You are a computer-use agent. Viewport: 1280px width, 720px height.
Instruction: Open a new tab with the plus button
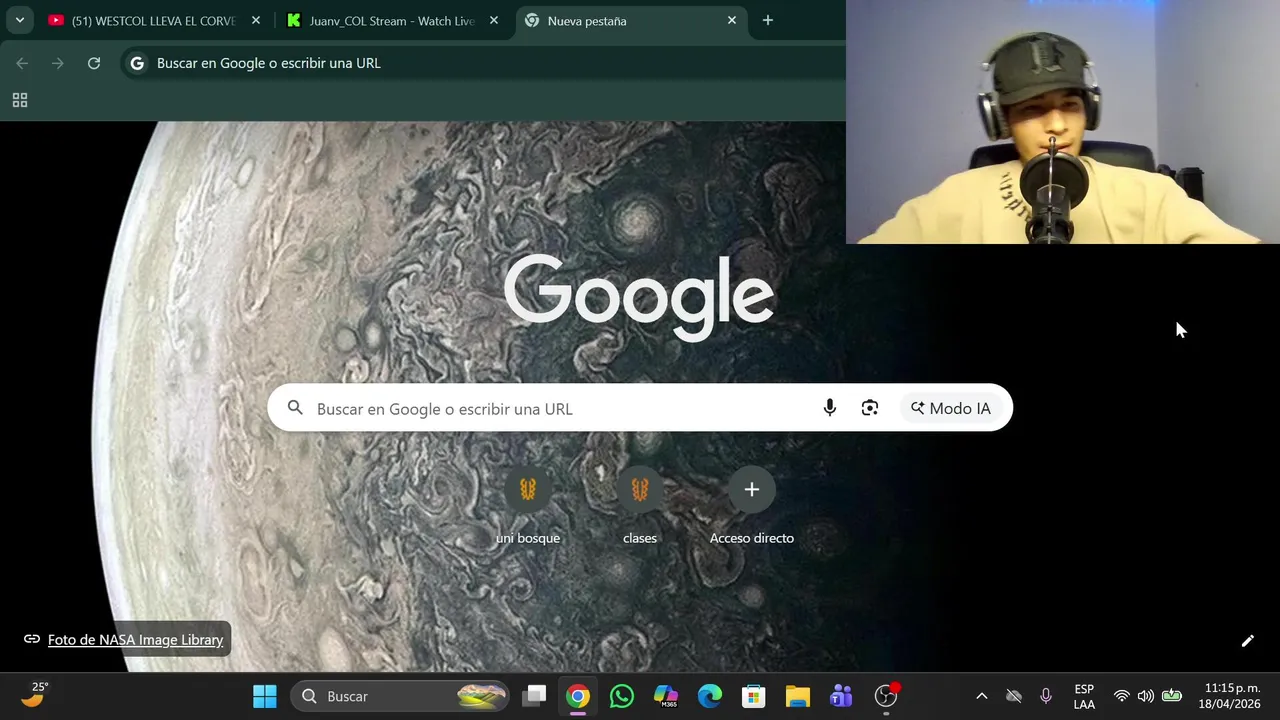(x=768, y=20)
